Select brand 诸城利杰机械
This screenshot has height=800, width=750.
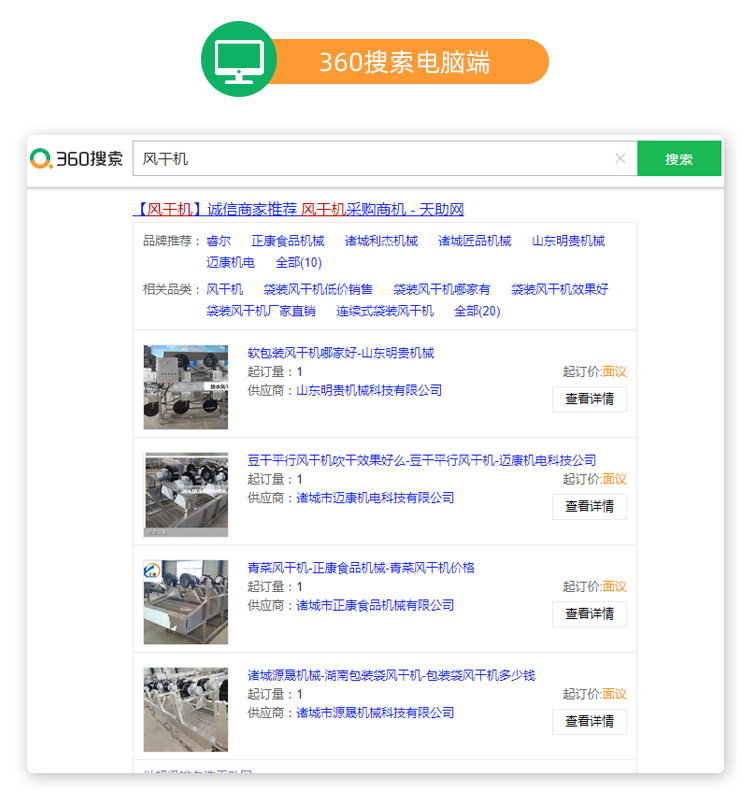381,241
